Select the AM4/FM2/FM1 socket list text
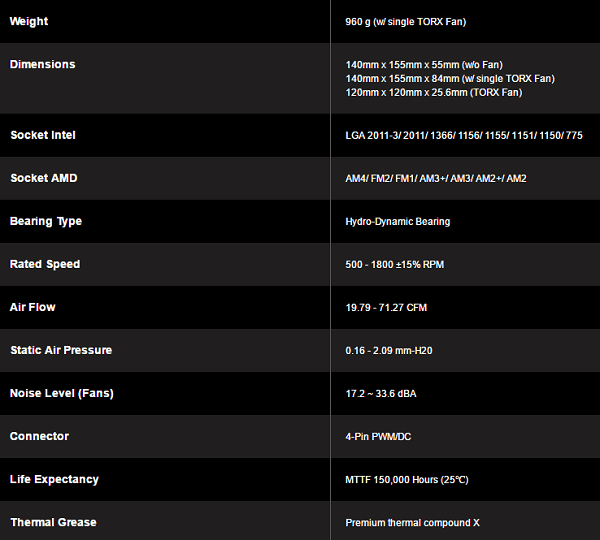Image resolution: width=600 pixels, height=540 pixels. point(435,178)
